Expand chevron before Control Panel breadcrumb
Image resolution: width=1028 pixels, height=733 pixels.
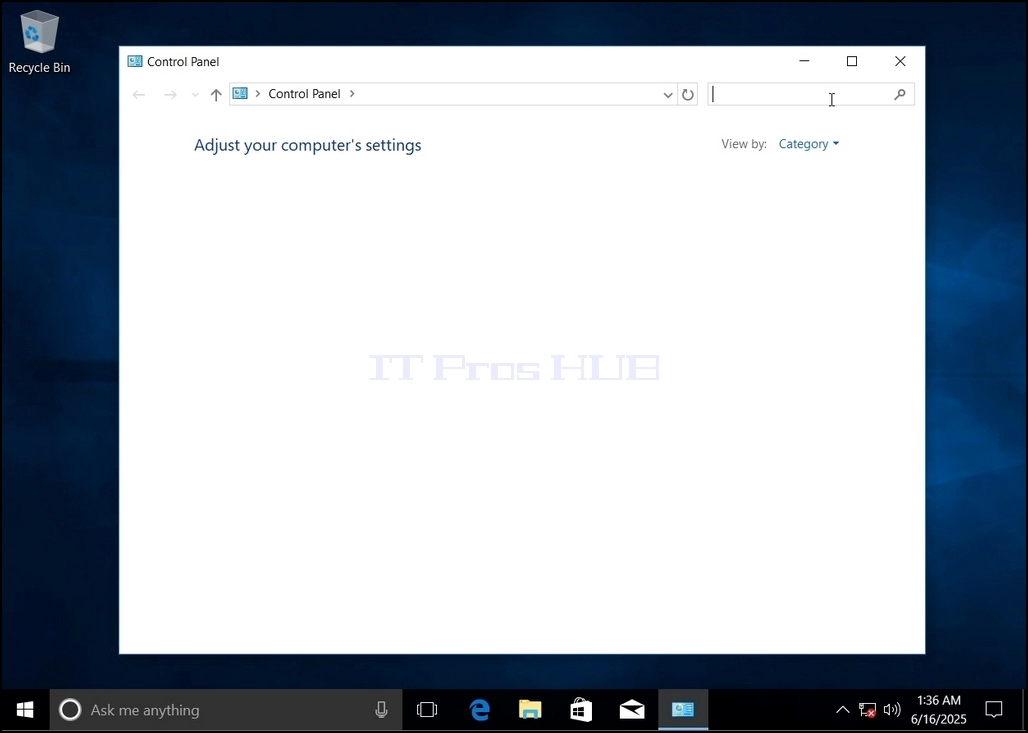258,94
